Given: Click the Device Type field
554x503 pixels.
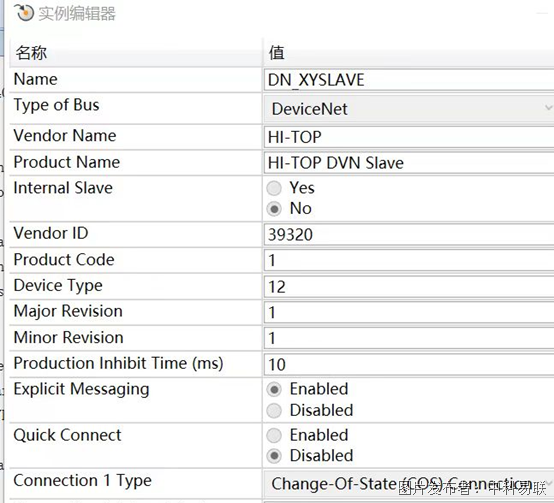Looking at the screenshot, I should [409, 286].
